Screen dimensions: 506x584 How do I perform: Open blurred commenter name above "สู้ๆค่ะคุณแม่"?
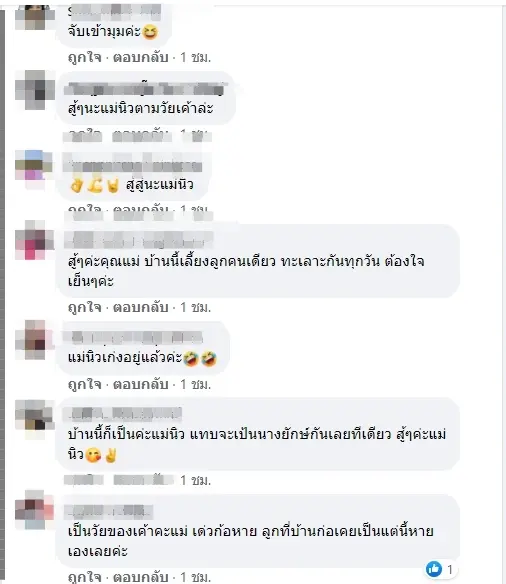click(x=139, y=240)
